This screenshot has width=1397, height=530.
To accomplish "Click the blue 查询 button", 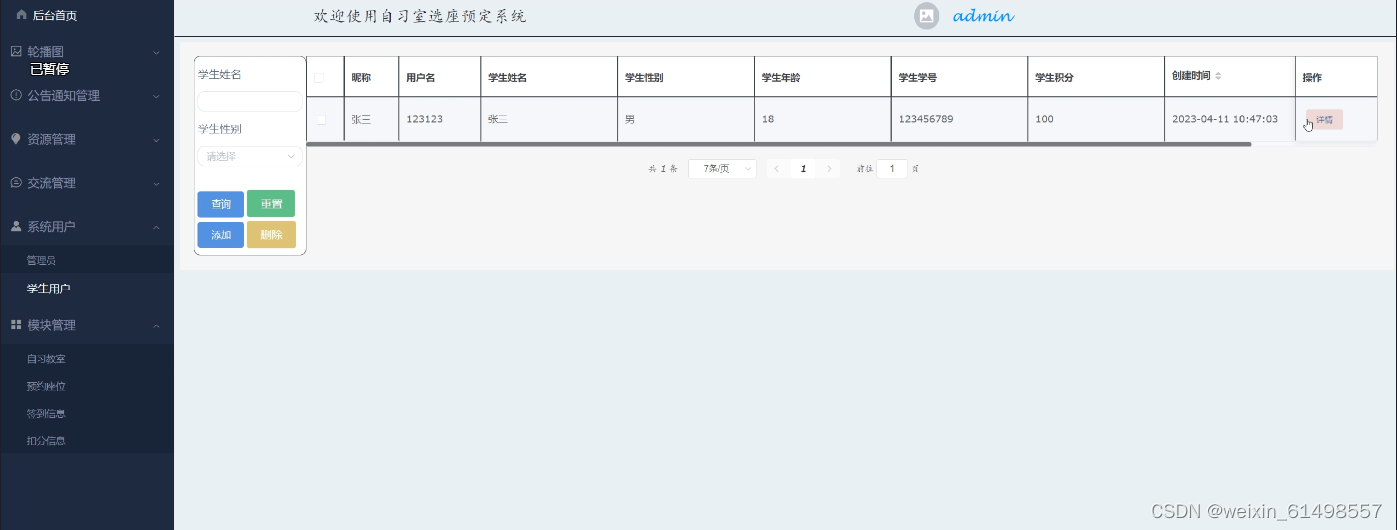I will (221, 204).
